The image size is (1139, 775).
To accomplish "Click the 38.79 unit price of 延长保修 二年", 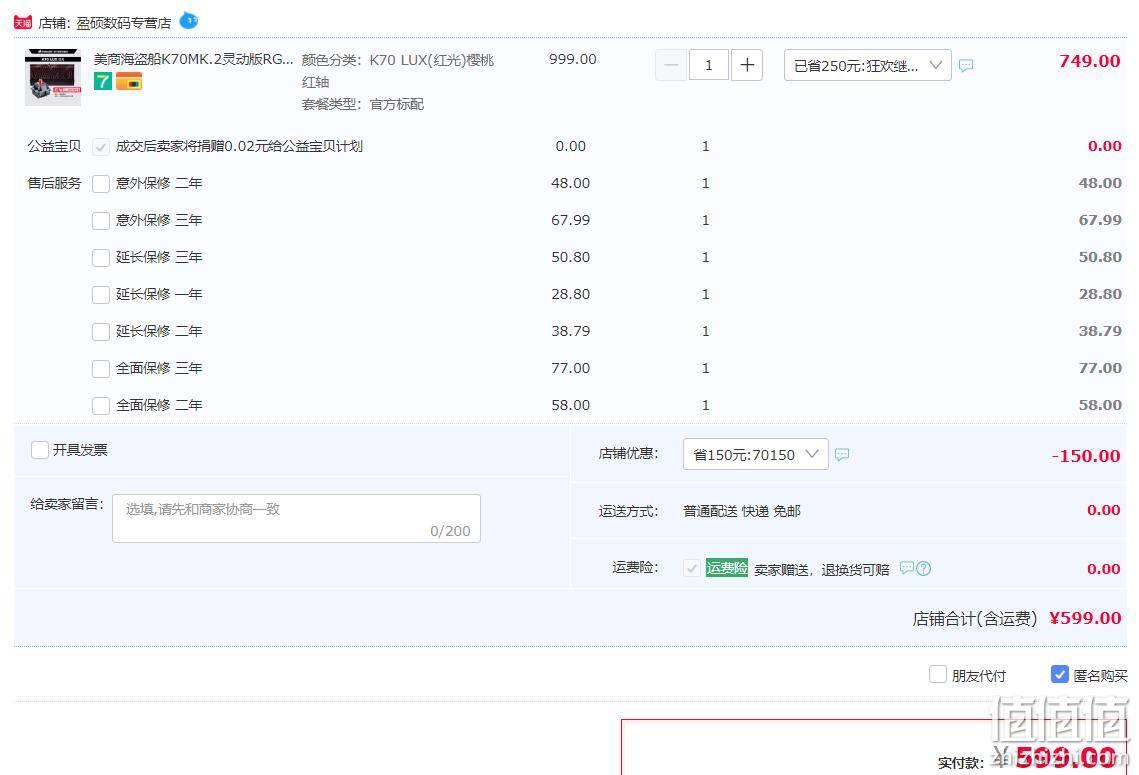I will (x=571, y=331).
